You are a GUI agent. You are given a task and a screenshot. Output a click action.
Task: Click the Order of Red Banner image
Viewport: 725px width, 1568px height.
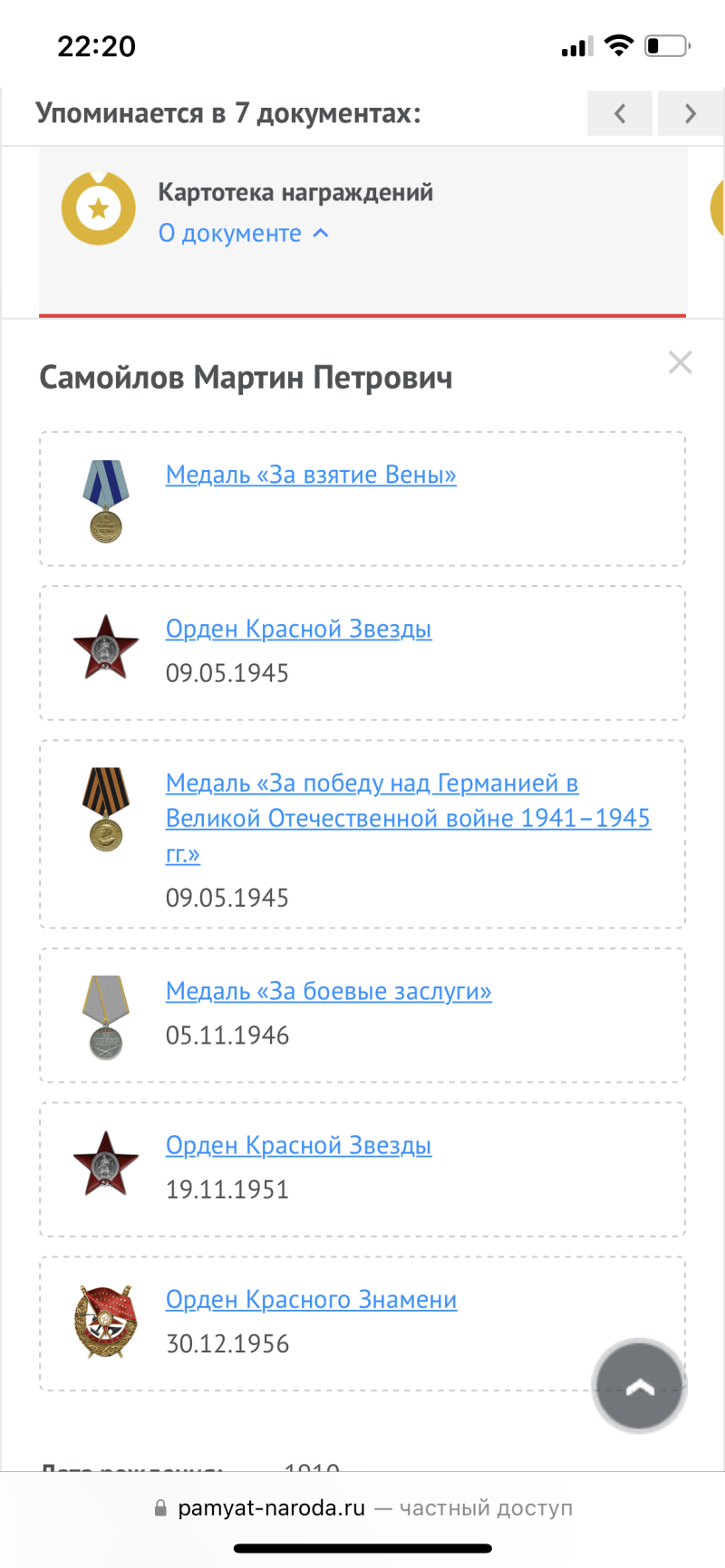(x=106, y=1321)
